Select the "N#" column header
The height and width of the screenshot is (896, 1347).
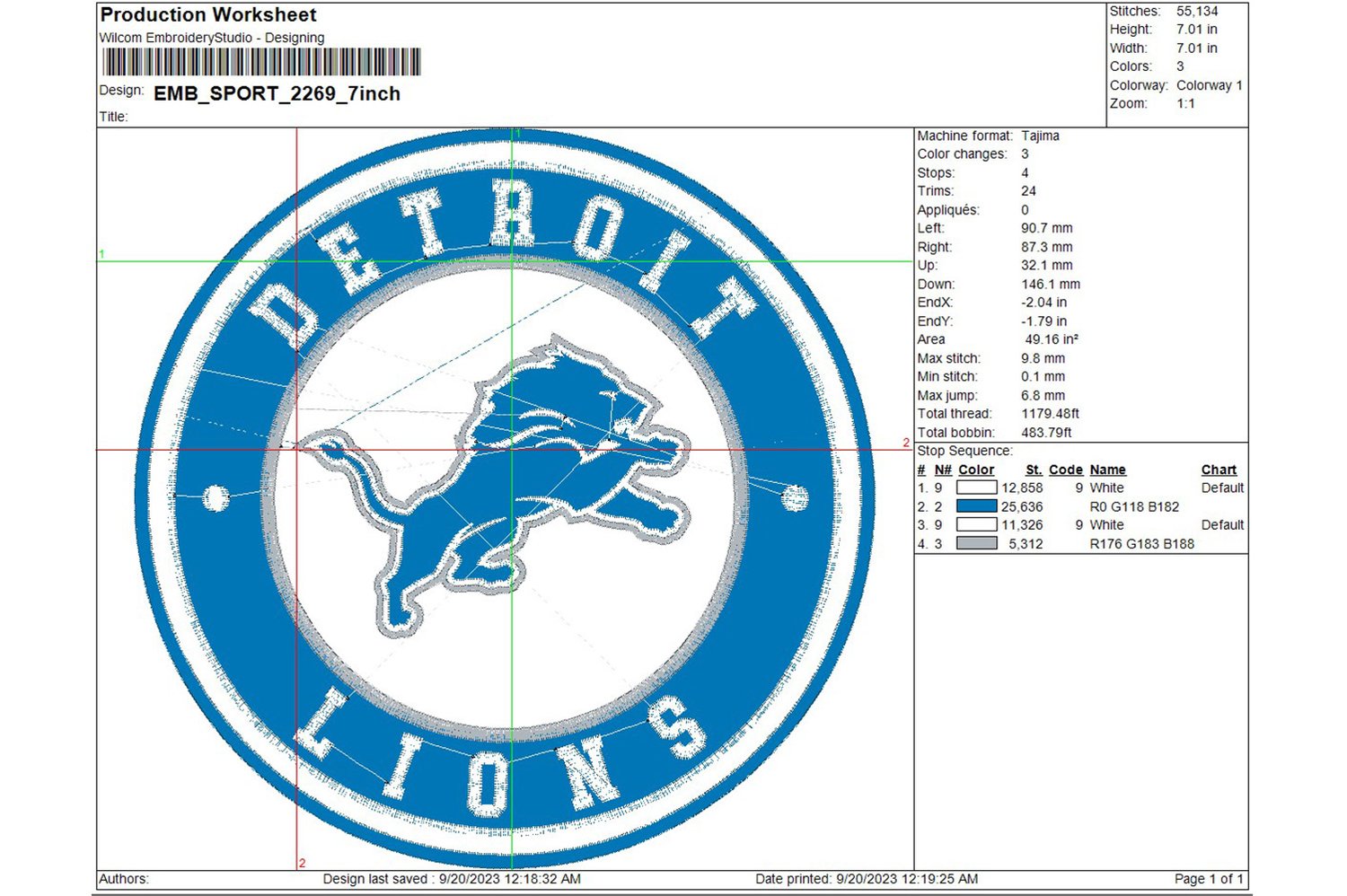pos(943,470)
